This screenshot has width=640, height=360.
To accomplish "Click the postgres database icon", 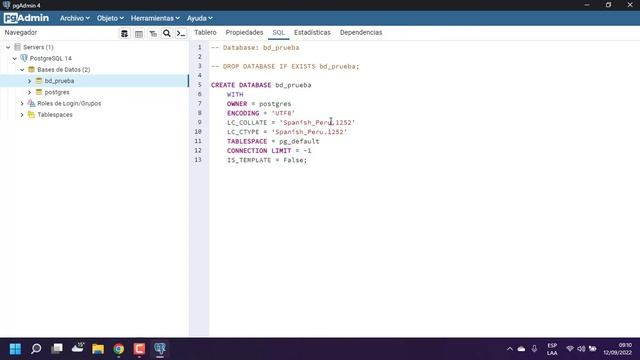I will pos(39,92).
